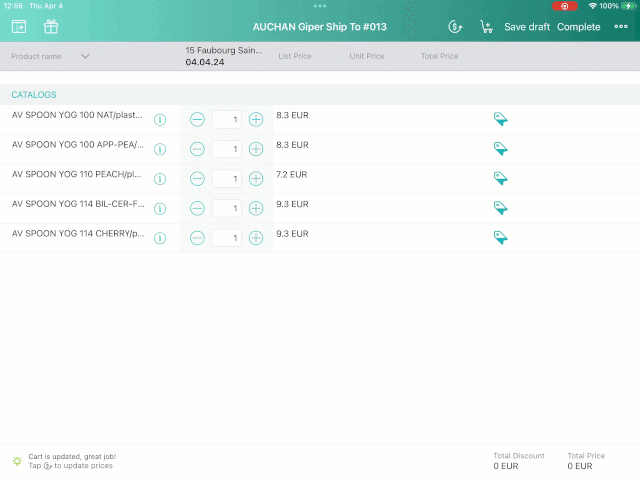
Task: Tap the multitasking dots at top center
Action: (x=320, y=6)
